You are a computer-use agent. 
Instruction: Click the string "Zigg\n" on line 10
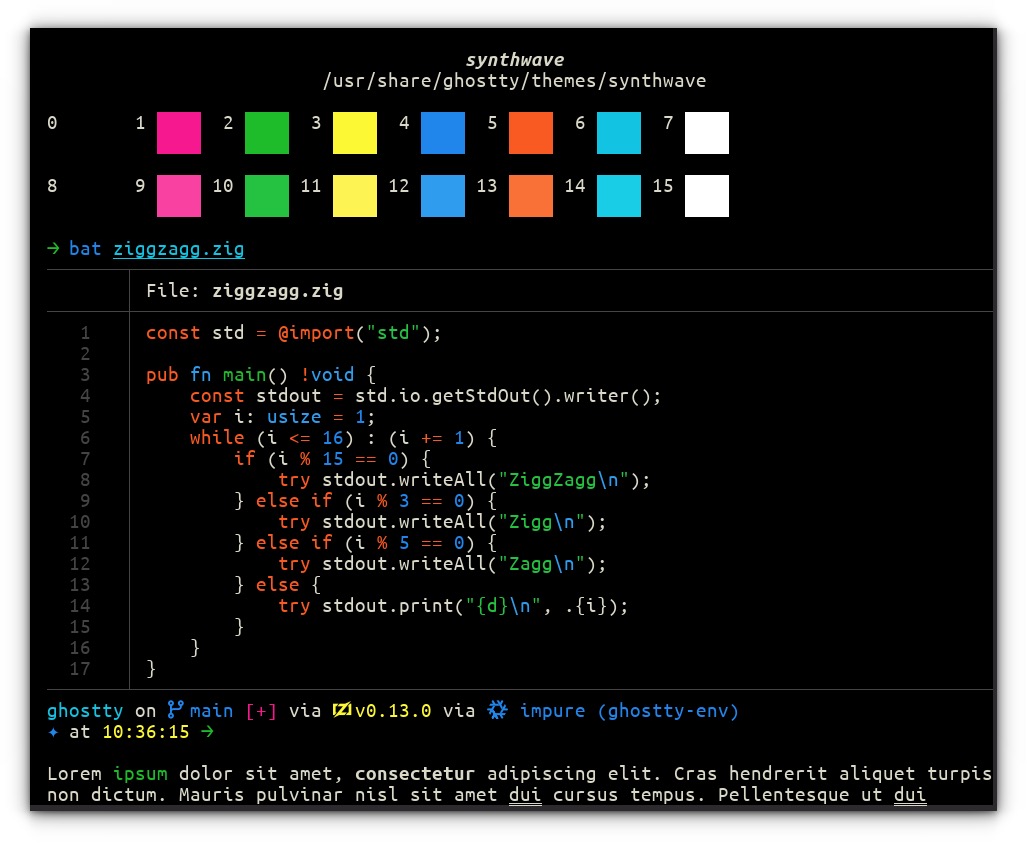pyautogui.click(x=542, y=522)
